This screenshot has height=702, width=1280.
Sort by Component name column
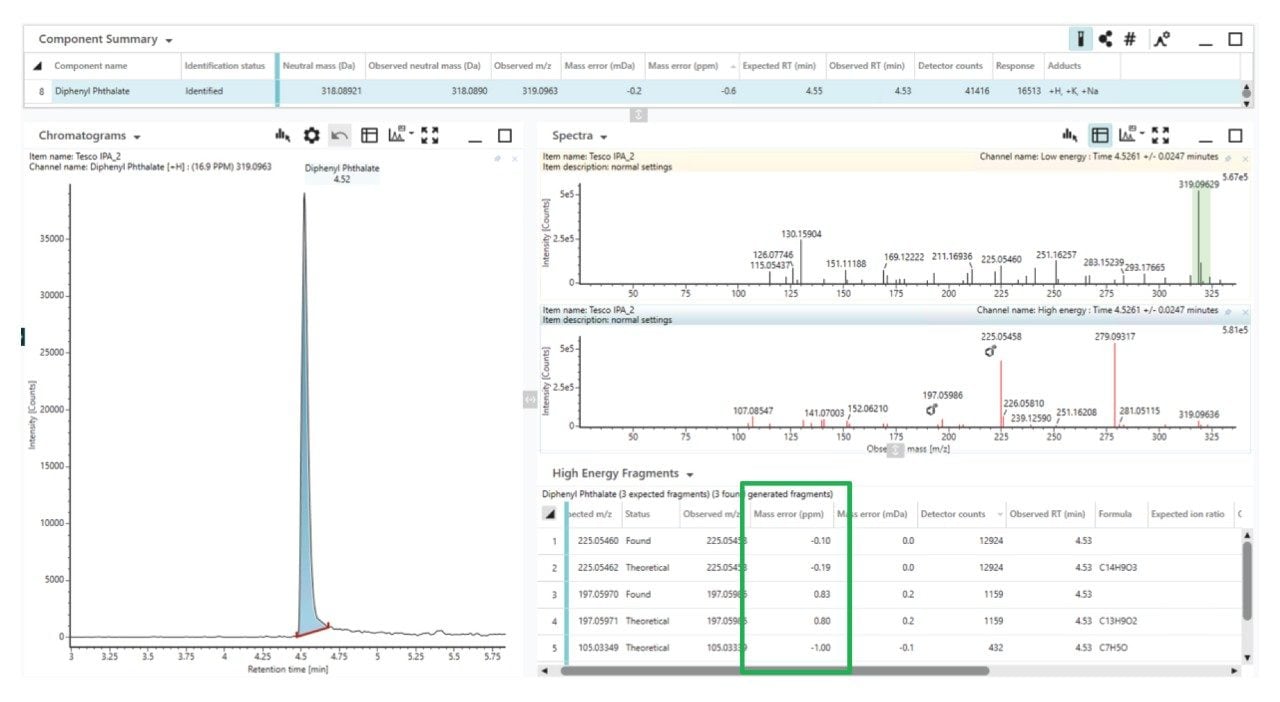pyautogui.click(x=91, y=66)
